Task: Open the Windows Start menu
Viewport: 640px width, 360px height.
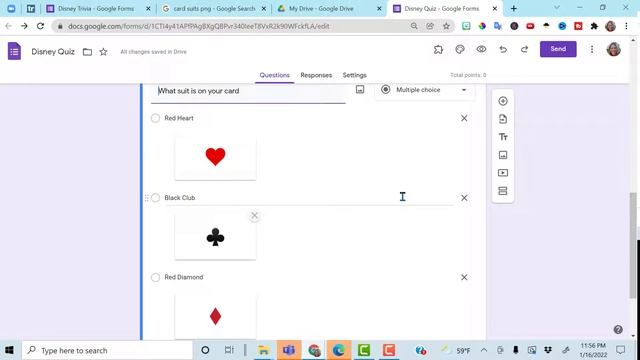Action: (9, 350)
